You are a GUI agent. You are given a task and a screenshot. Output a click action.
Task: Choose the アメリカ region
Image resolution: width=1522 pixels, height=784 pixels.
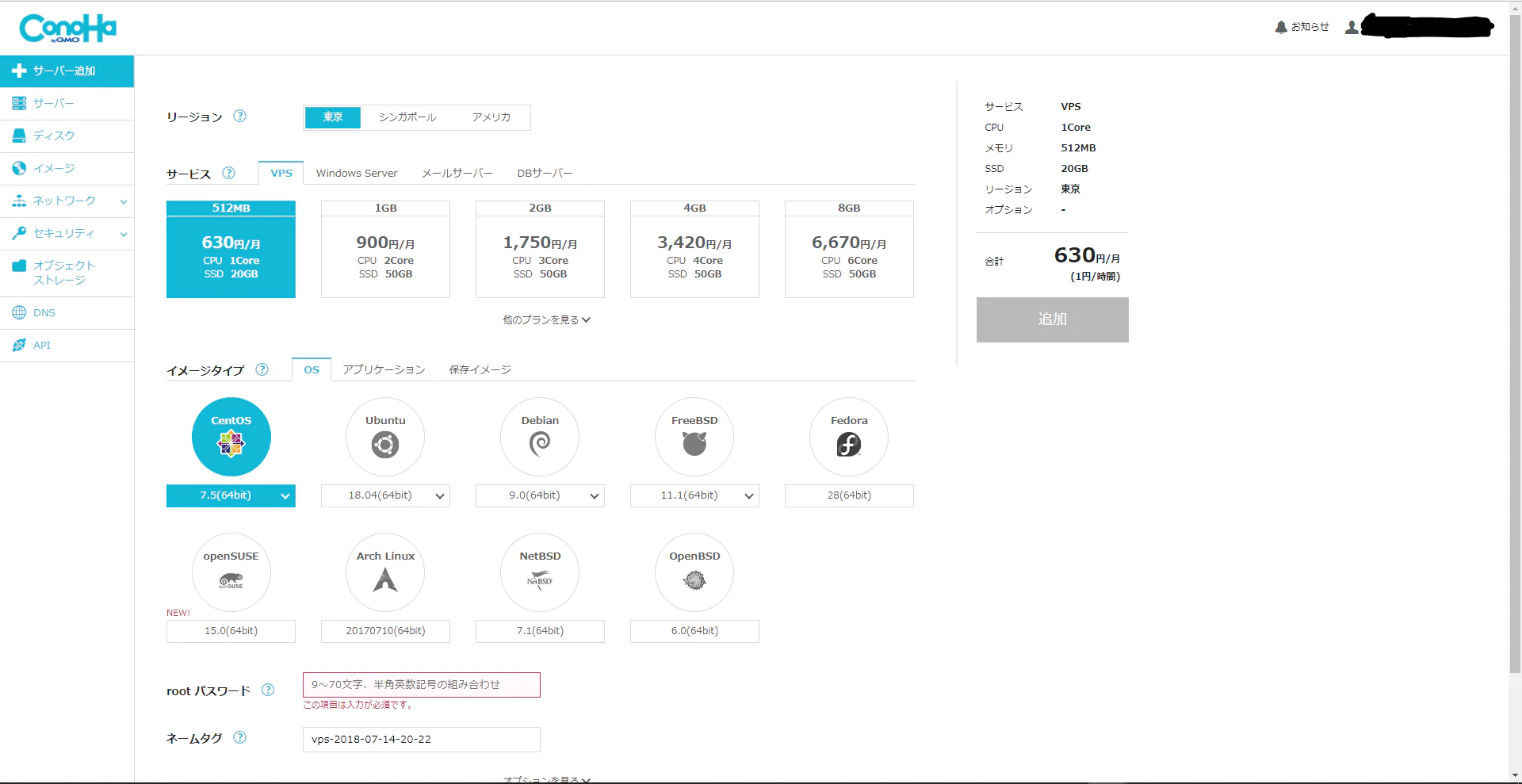pyautogui.click(x=491, y=117)
